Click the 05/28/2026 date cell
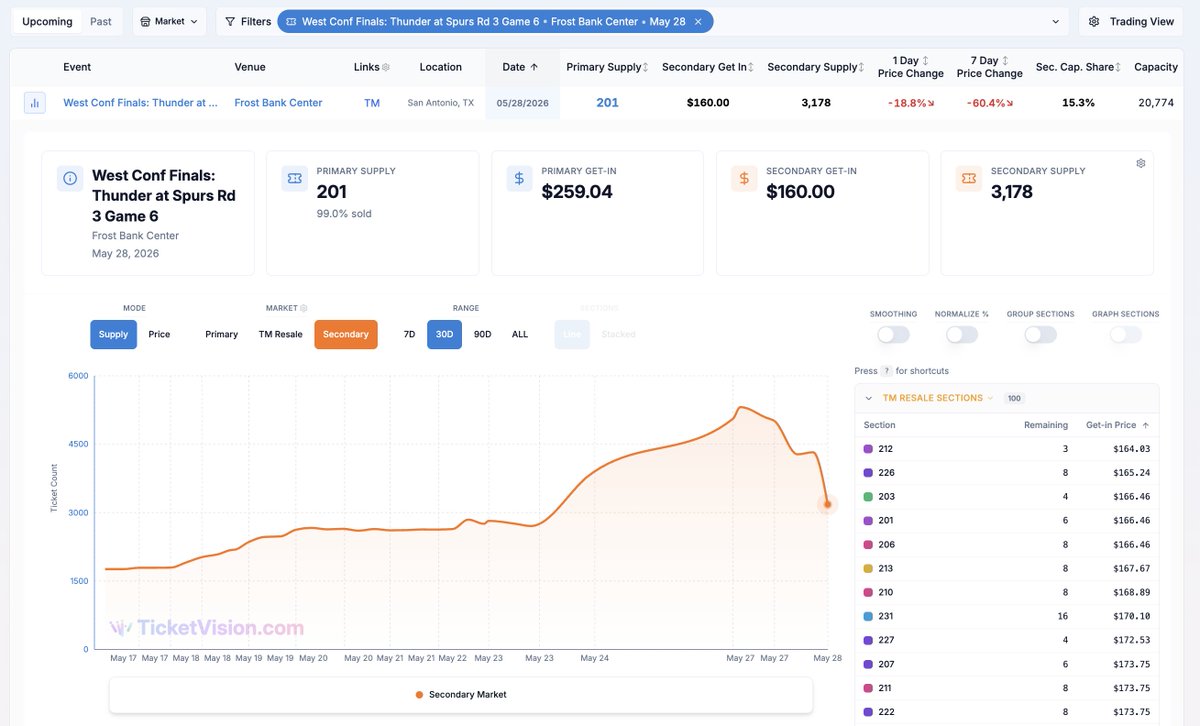 pyautogui.click(x=523, y=103)
